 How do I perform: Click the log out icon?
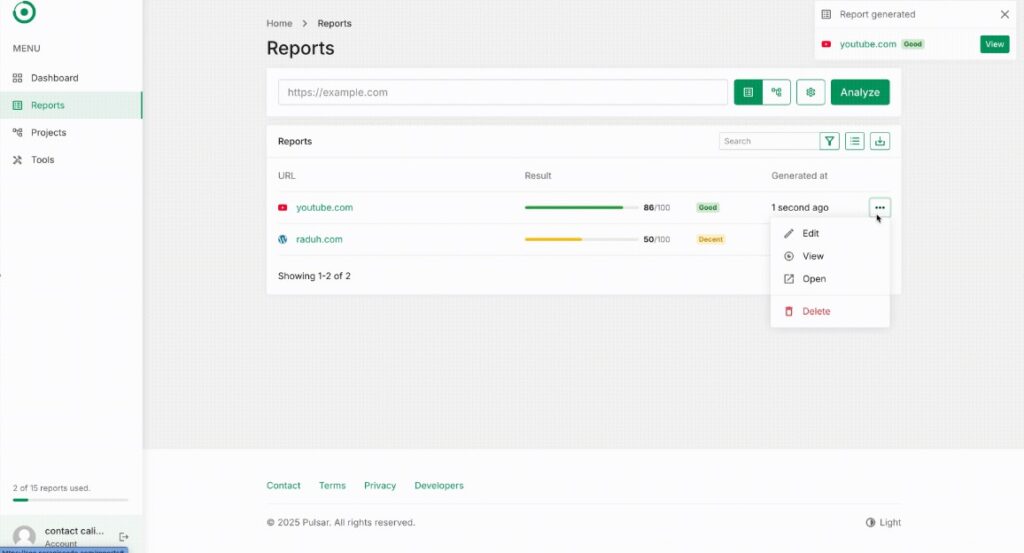click(x=124, y=537)
